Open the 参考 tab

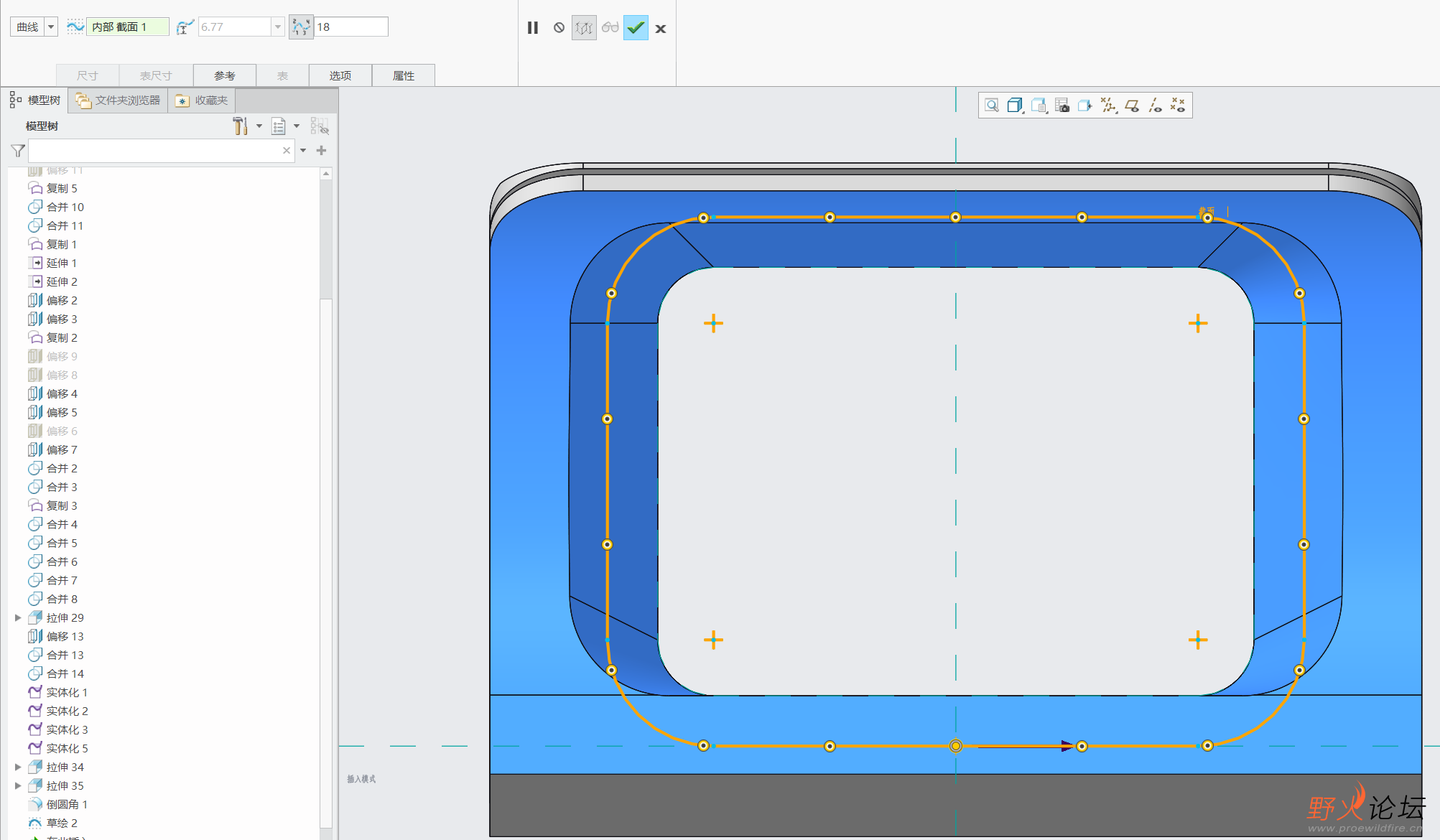tap(224, 75)
